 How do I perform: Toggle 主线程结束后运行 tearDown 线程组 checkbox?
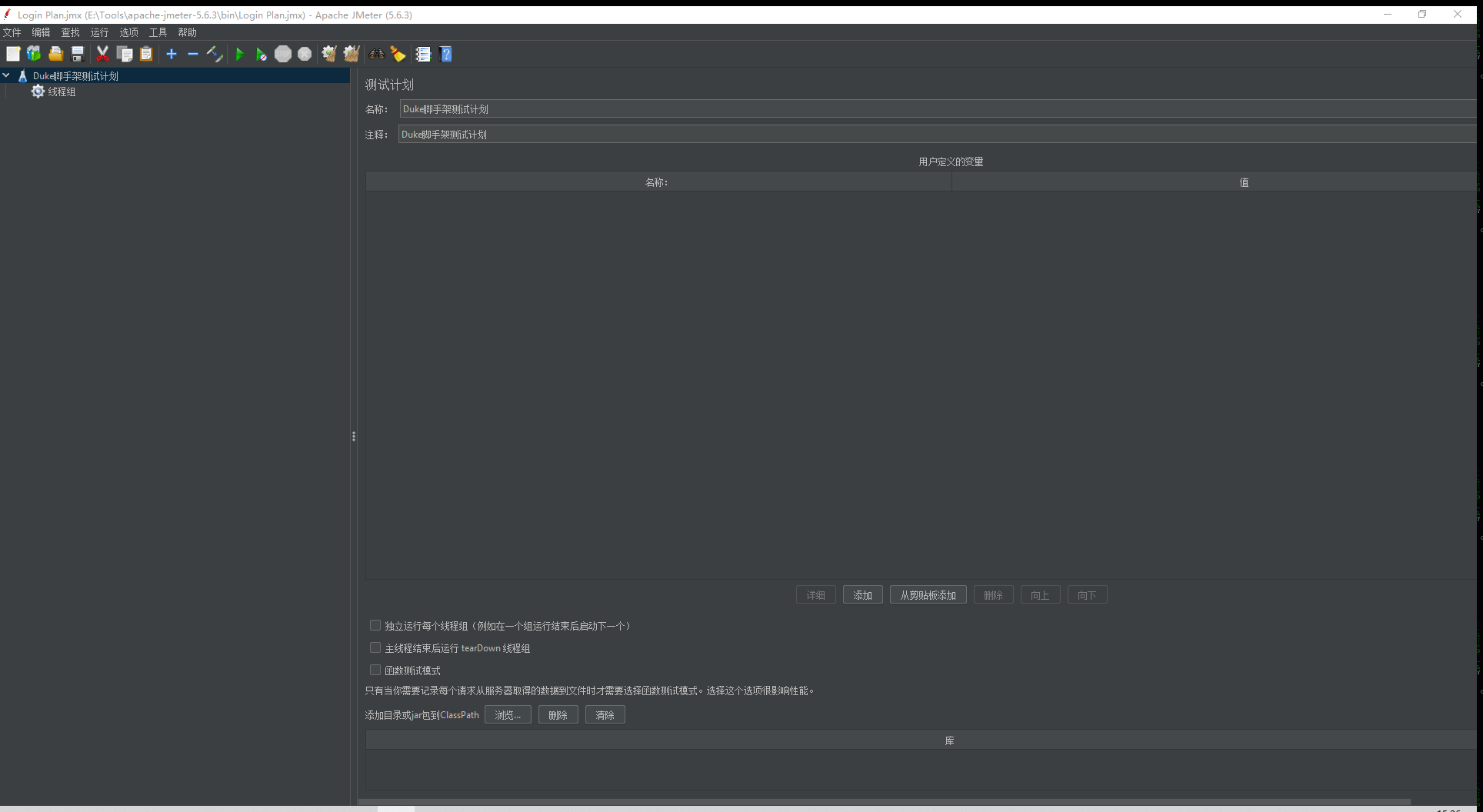(375, 648)
